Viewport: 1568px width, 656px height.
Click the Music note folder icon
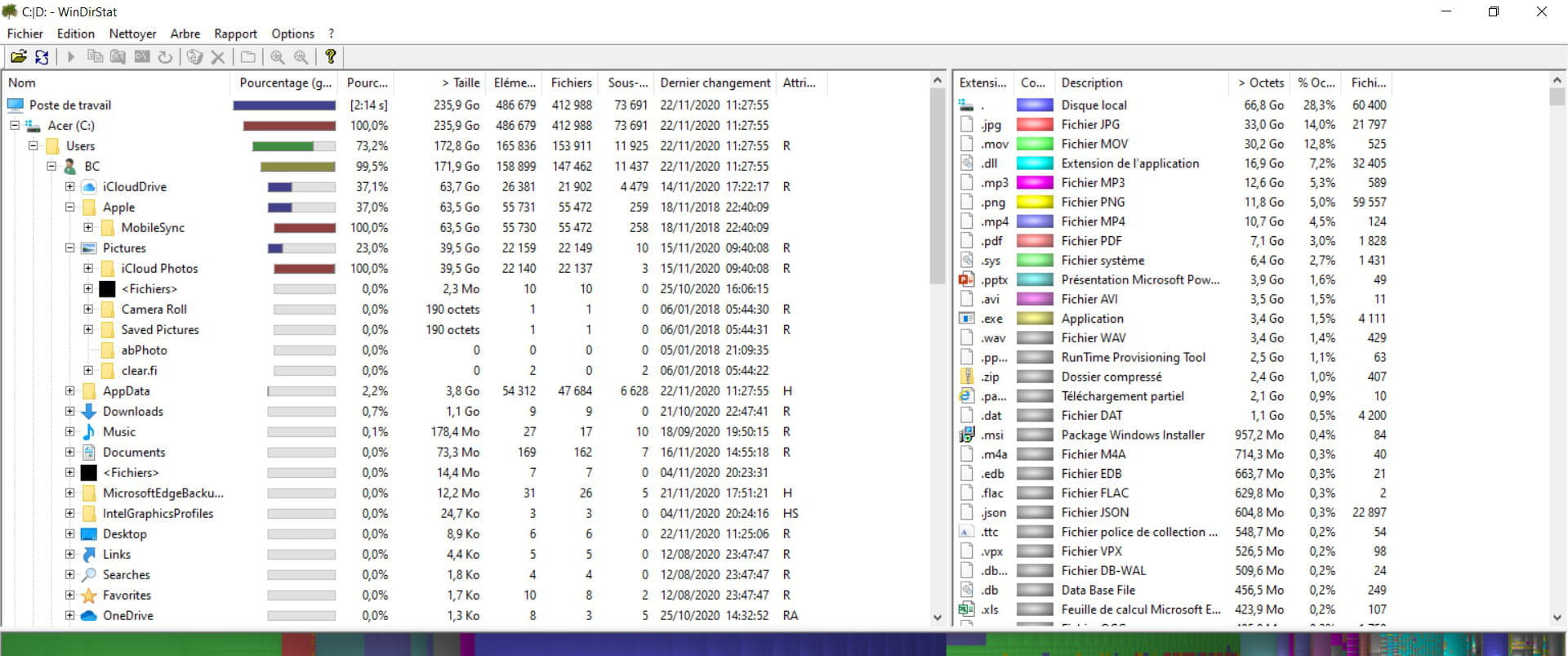coord(89,431)
